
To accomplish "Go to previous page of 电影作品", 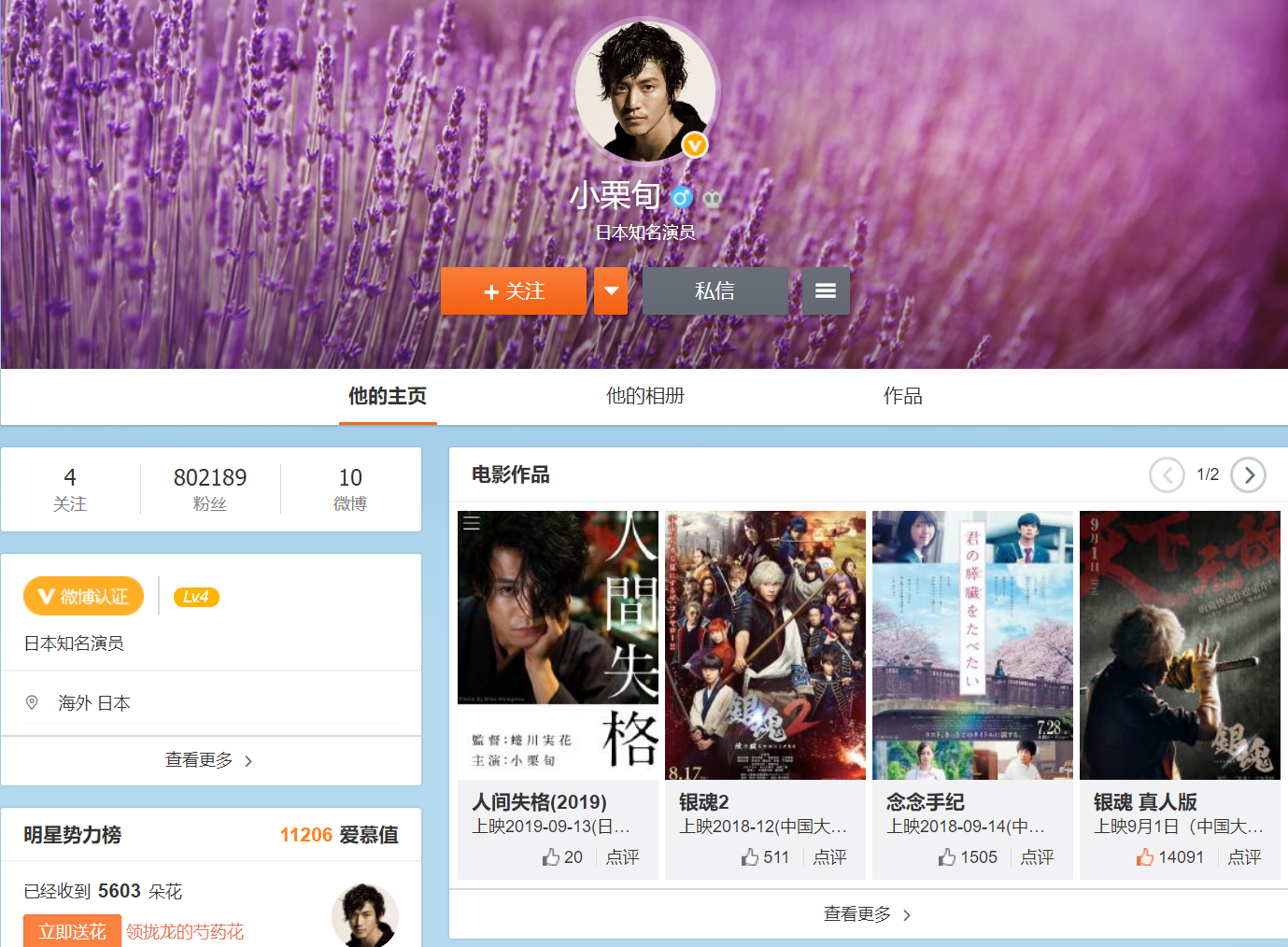I will click(x=1167, y=475).
